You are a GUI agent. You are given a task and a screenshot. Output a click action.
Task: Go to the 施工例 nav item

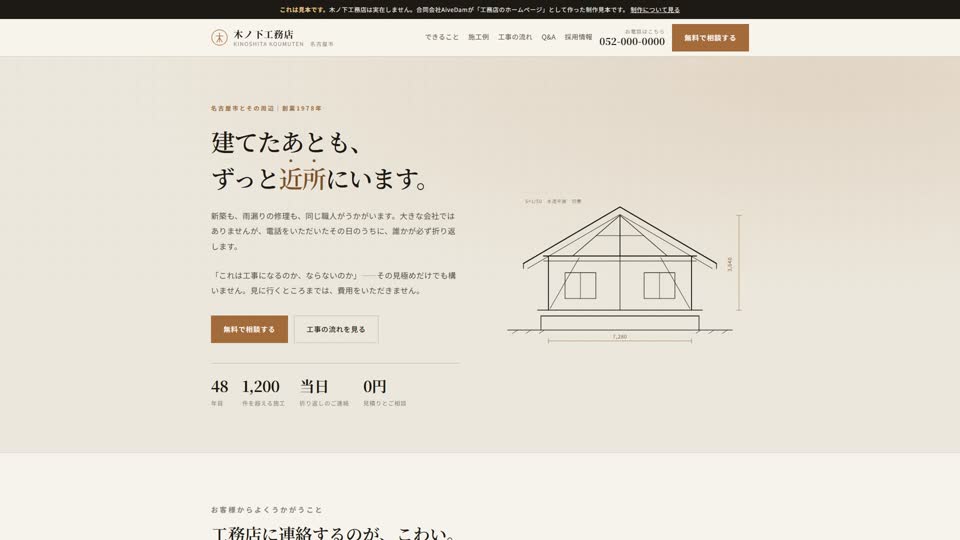pyautogui.click(x=478, y=37)
